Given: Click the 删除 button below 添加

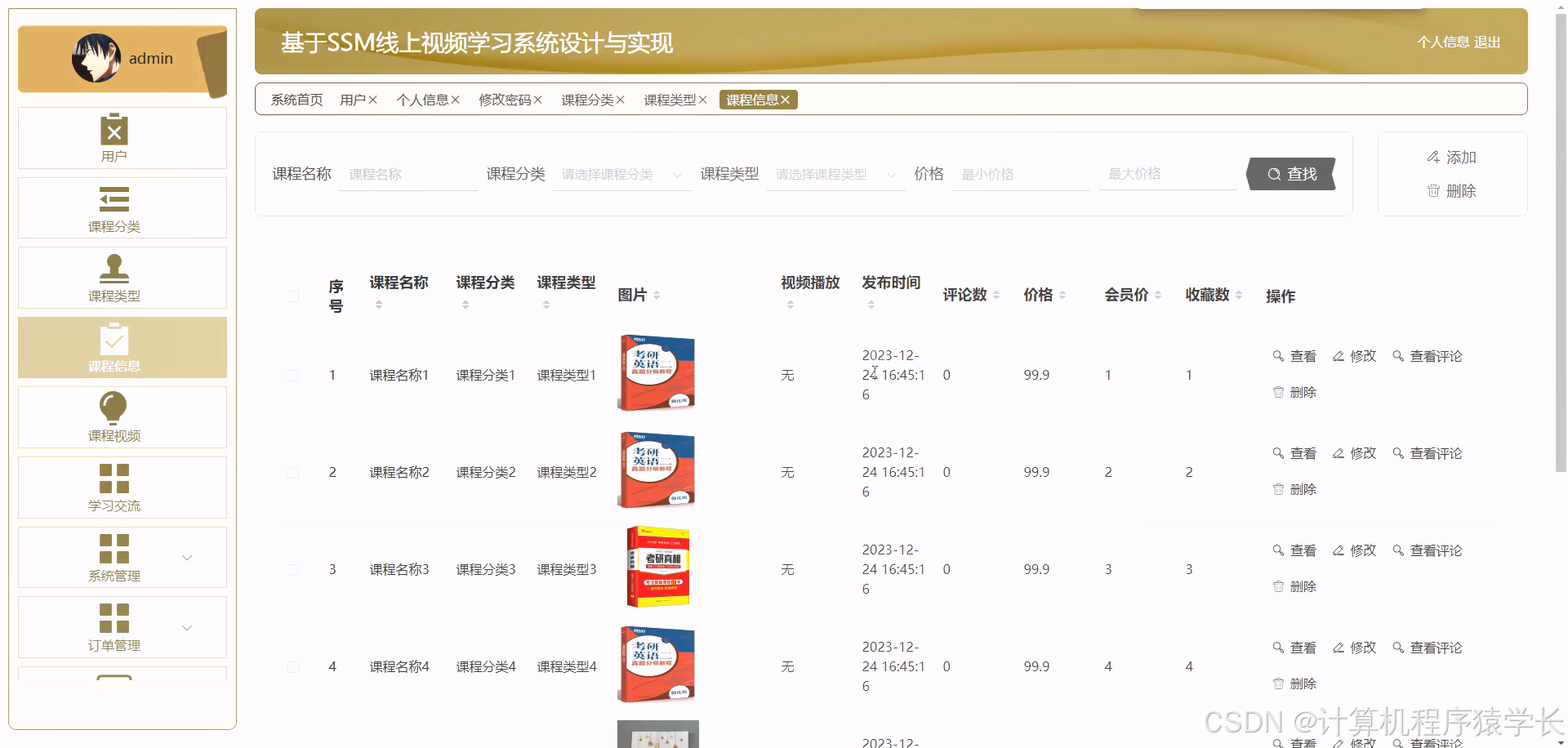Looking at the screenshot, I should (x=1451, y=191).
